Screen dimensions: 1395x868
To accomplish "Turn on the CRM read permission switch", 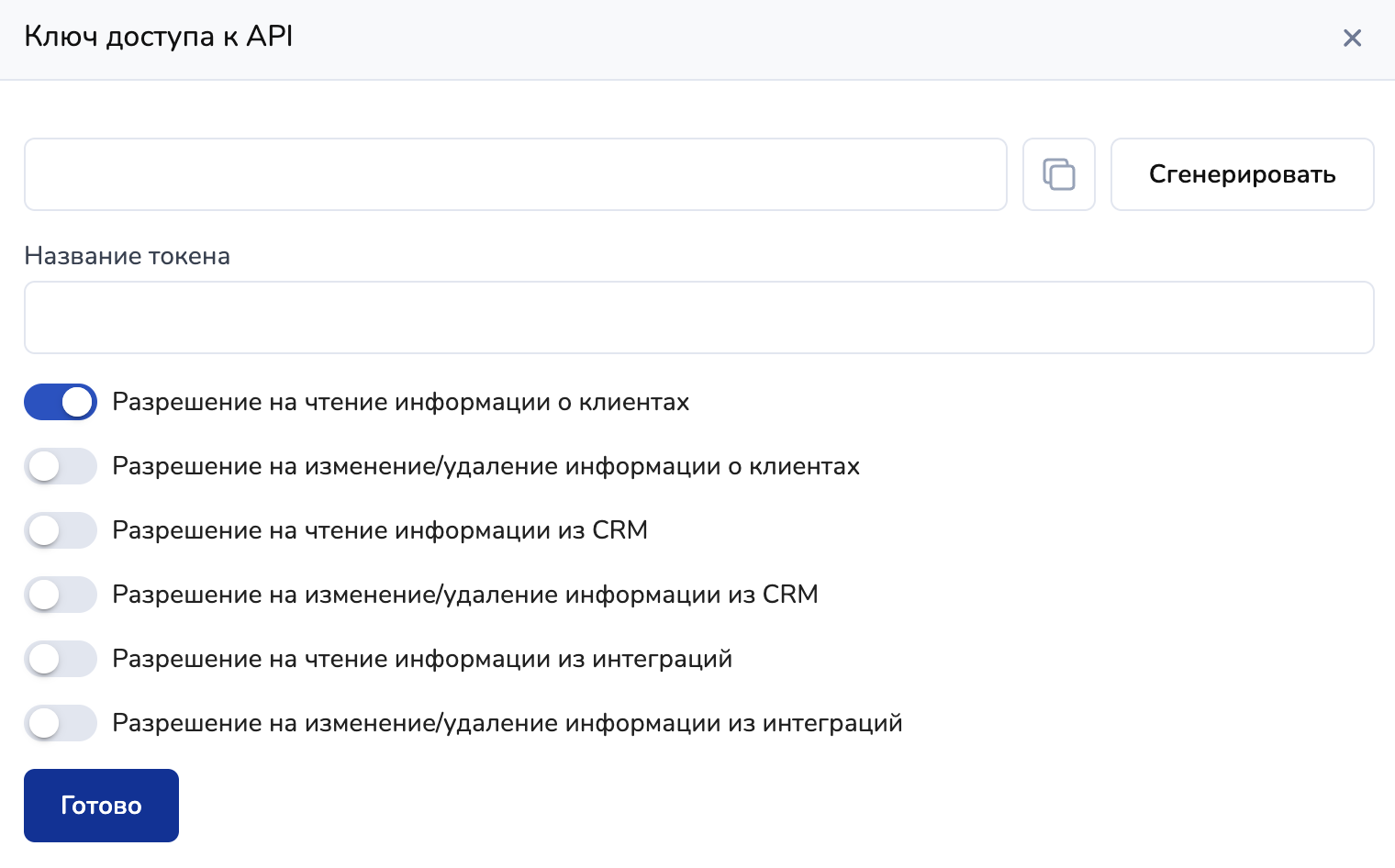I will click(61, 530).
